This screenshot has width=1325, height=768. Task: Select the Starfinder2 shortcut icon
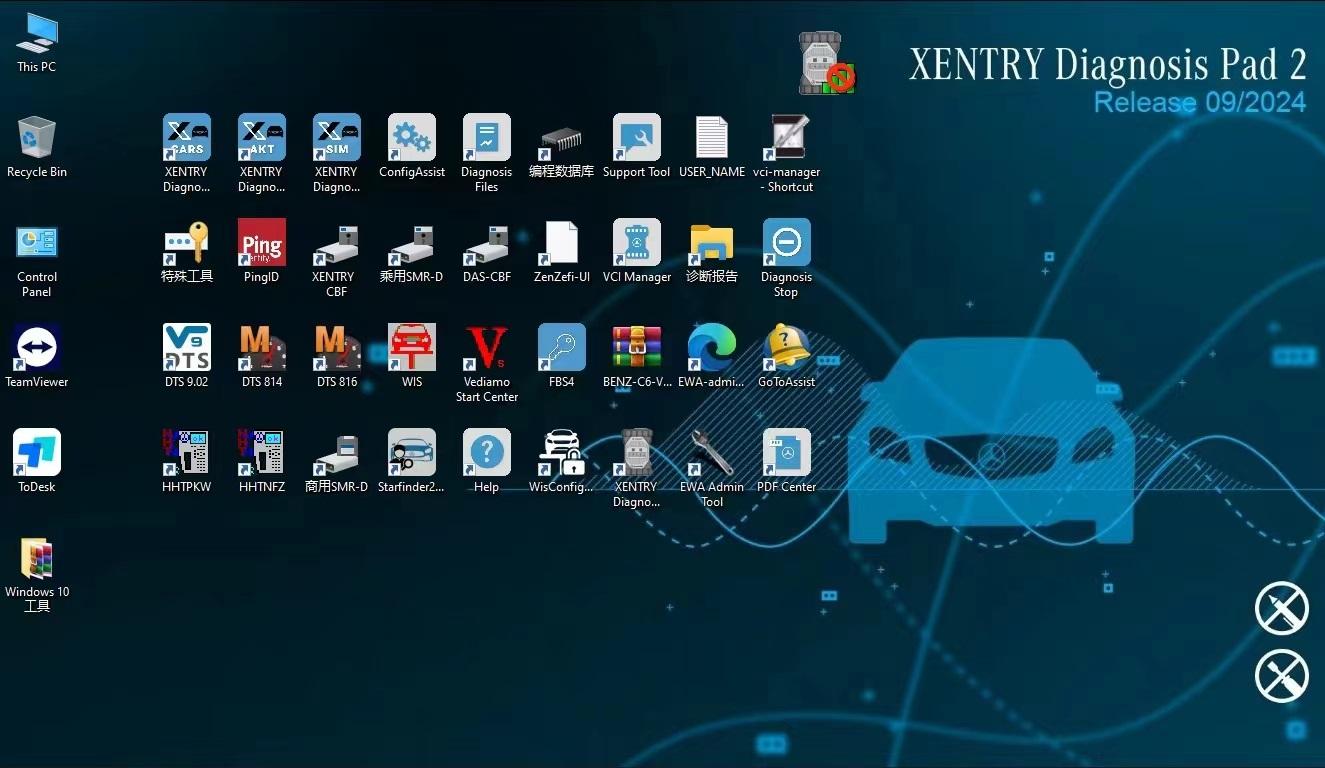[411, 453]
